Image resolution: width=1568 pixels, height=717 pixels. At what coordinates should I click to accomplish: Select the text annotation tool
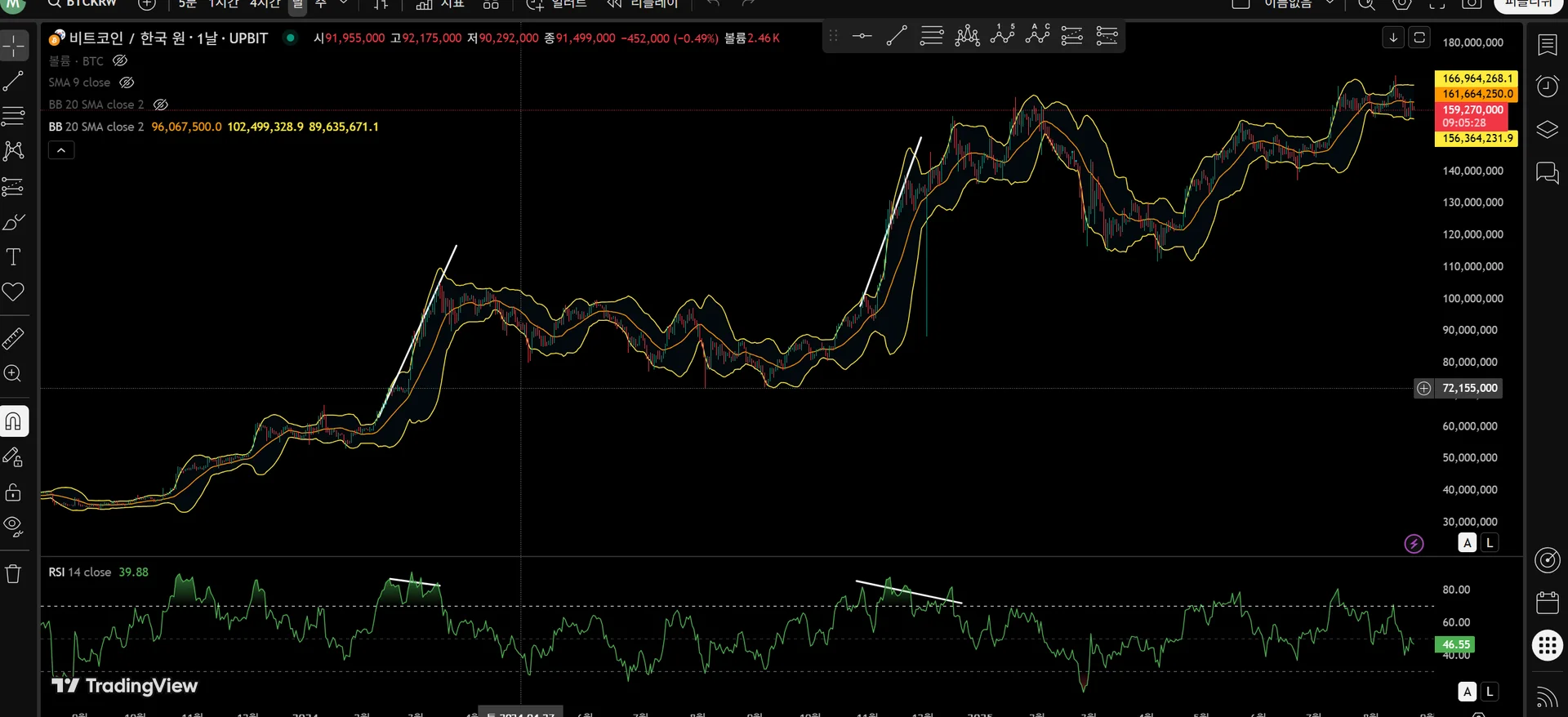14,257
